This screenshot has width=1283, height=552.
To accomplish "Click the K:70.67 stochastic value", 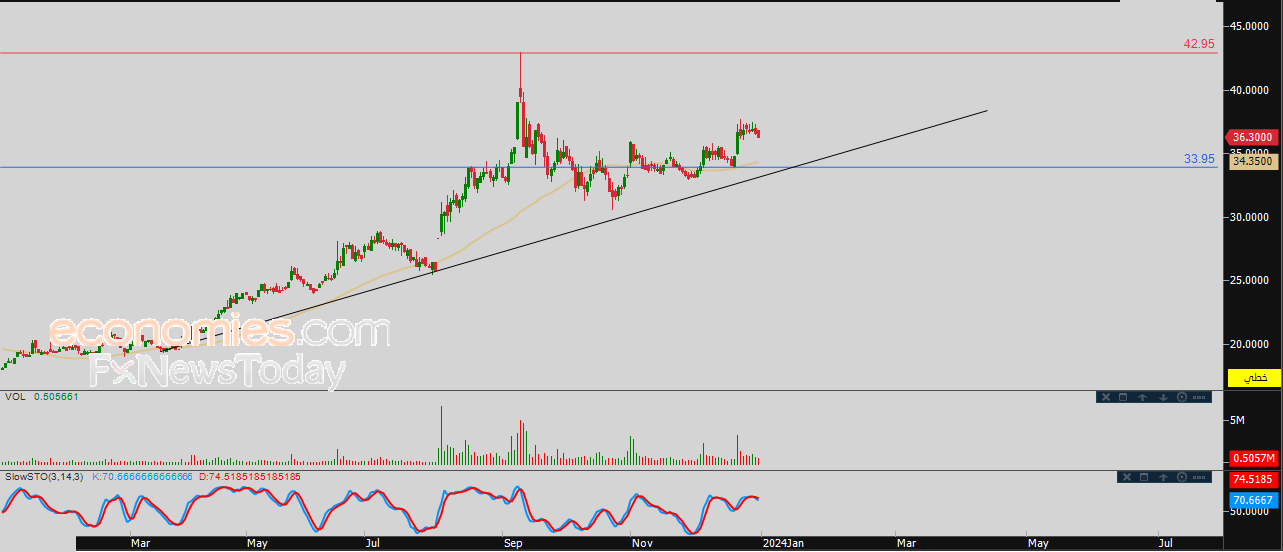I will (x=143, y=477).
